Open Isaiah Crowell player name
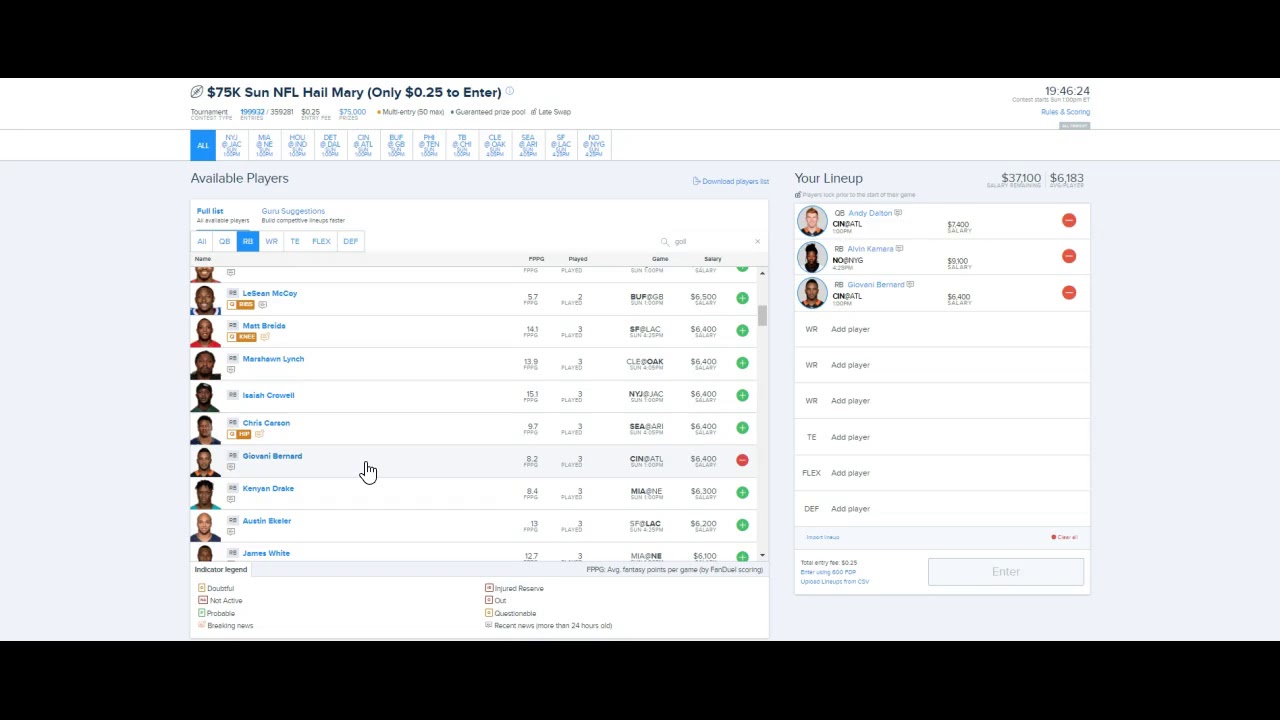Image resolution: width=1280 pixels, height=720 pixels. point(268,395)
